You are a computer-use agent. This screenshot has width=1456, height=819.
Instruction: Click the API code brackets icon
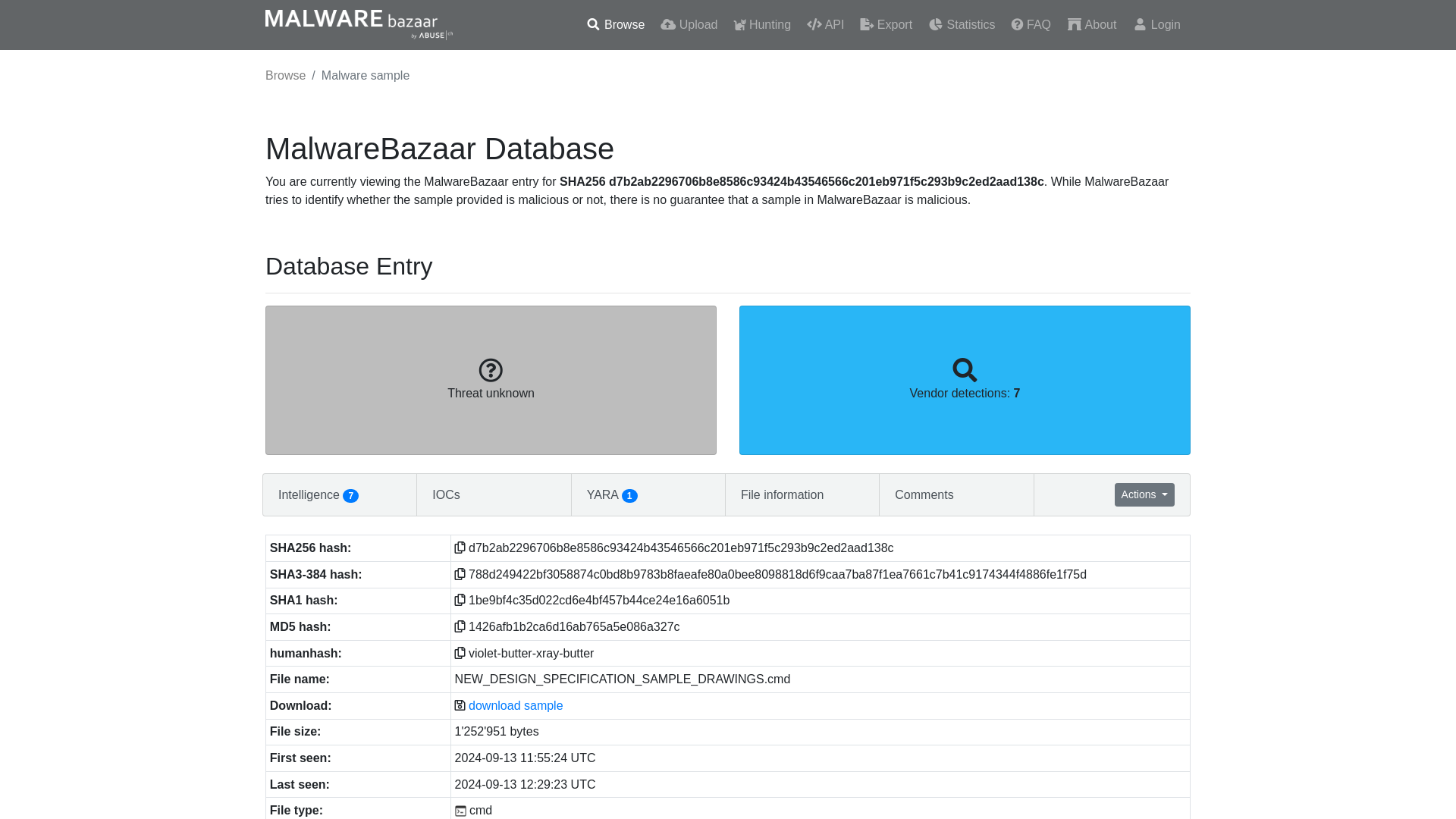click(x=813, y=24)
